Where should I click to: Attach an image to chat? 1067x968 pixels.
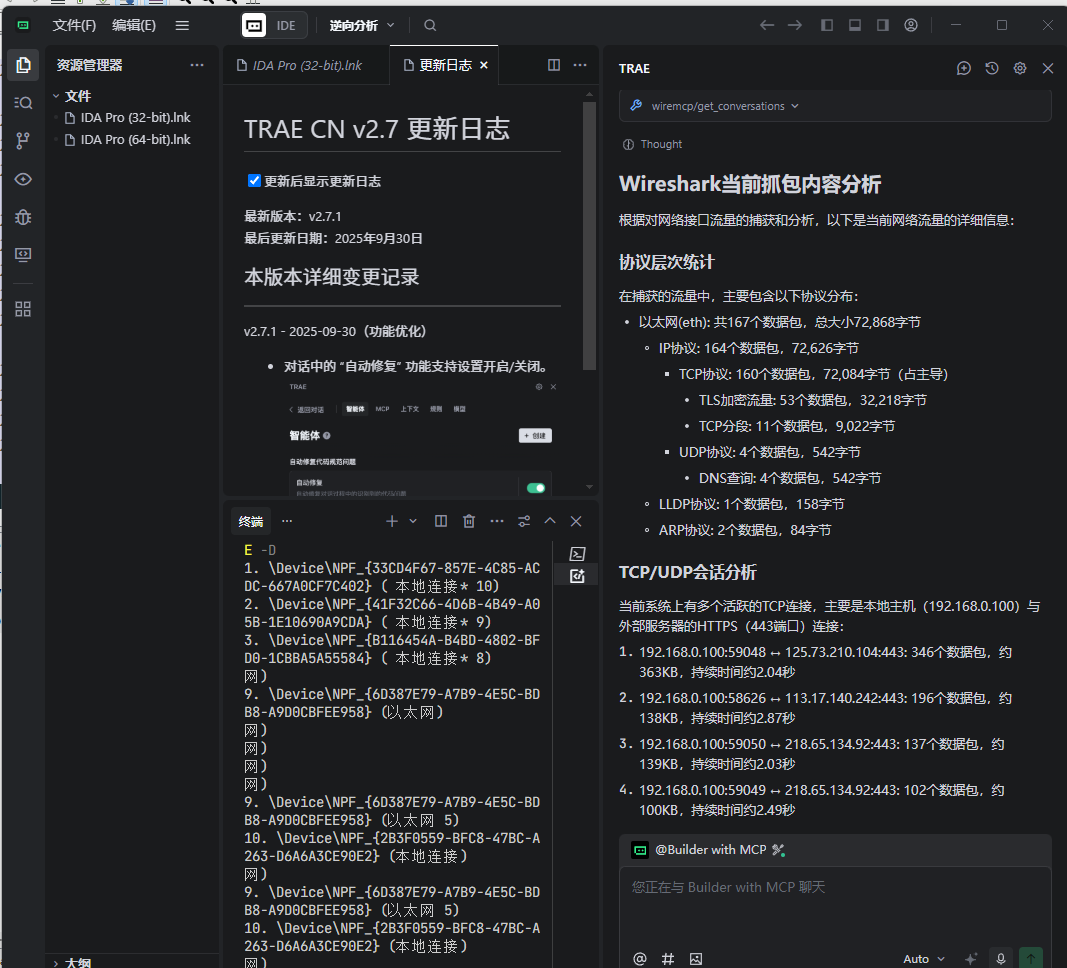695,958
